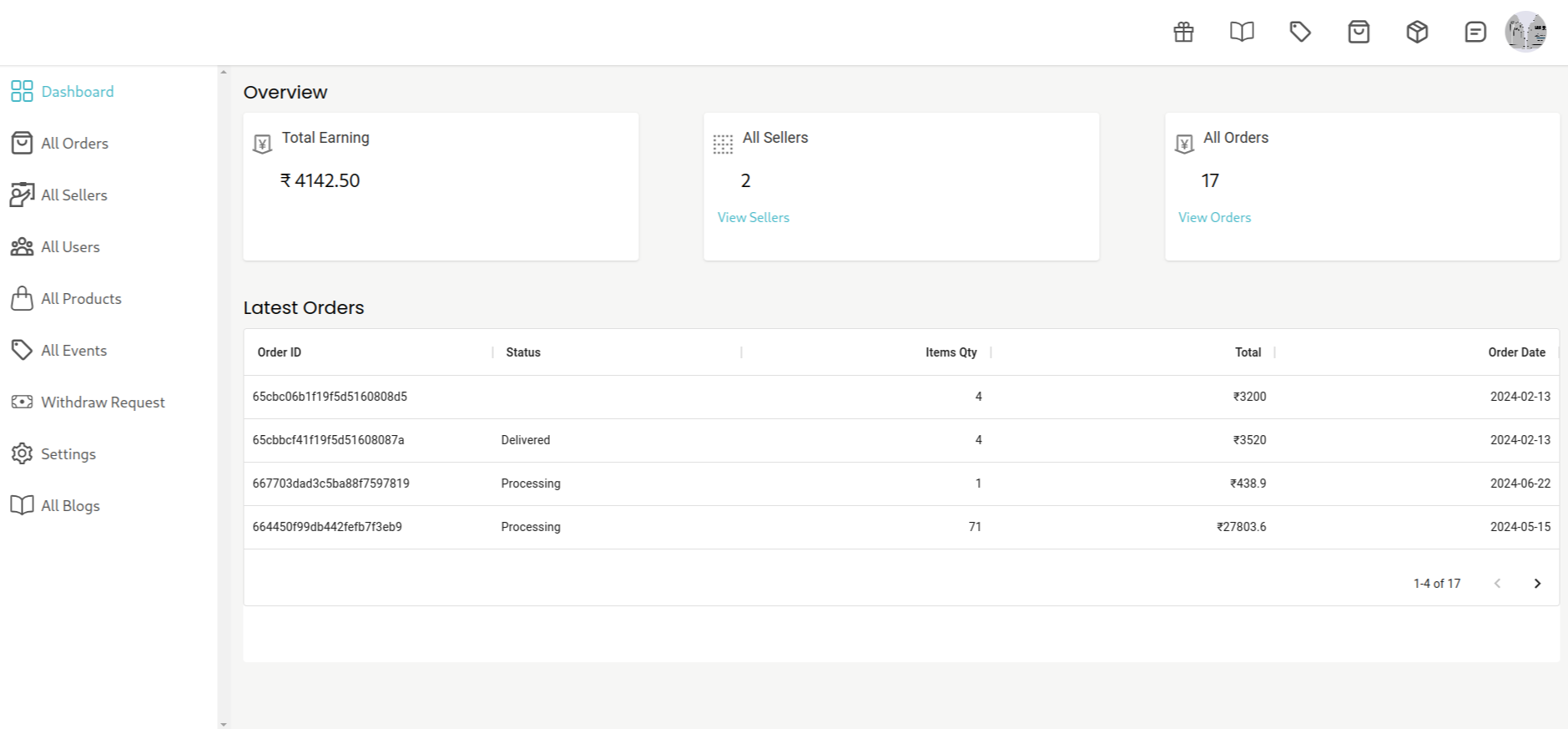Select Dashboard in the sidebar
1568x729 pixels.
[77, 92]
